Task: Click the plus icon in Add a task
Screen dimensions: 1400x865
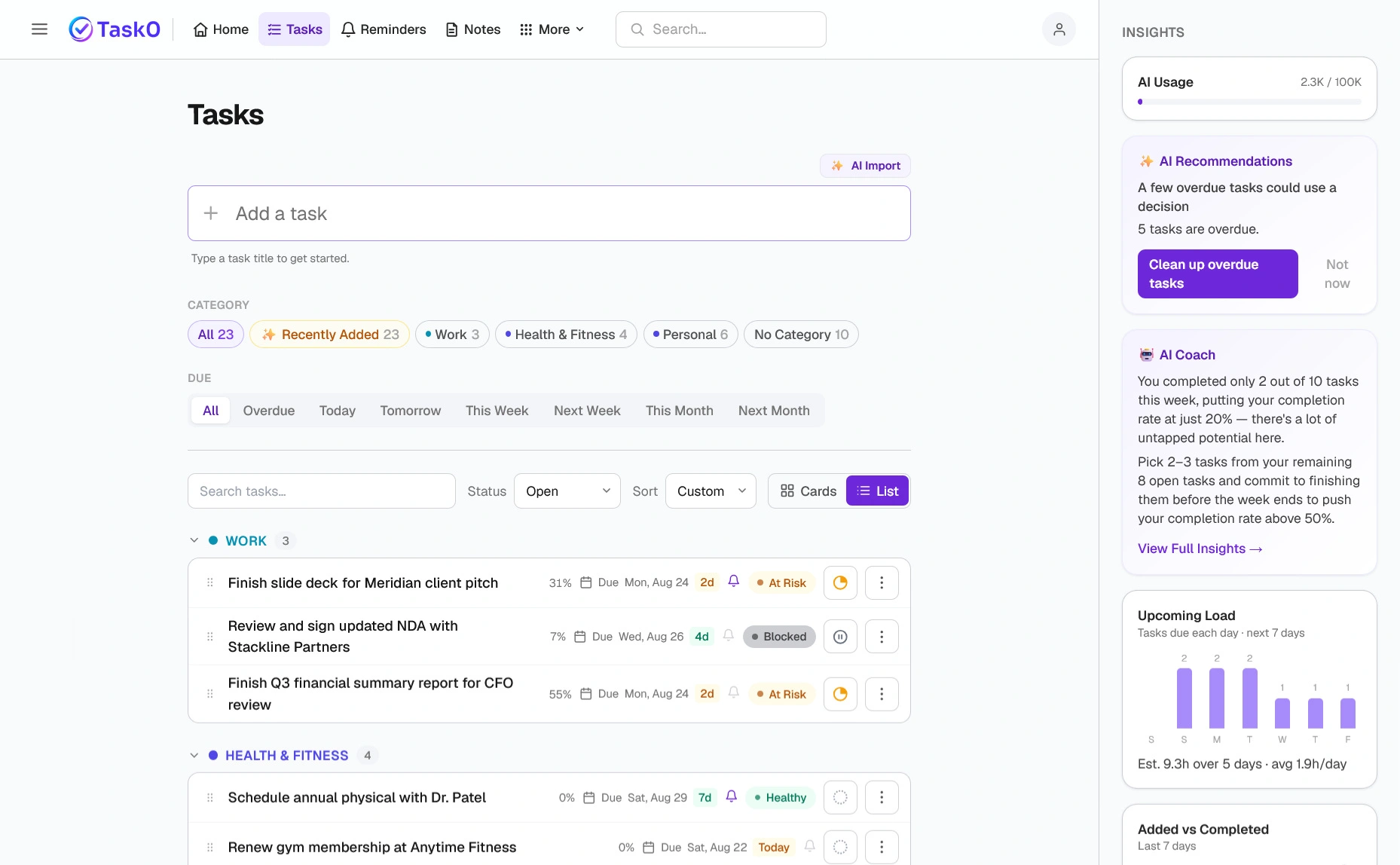Action: pos(211,214)
